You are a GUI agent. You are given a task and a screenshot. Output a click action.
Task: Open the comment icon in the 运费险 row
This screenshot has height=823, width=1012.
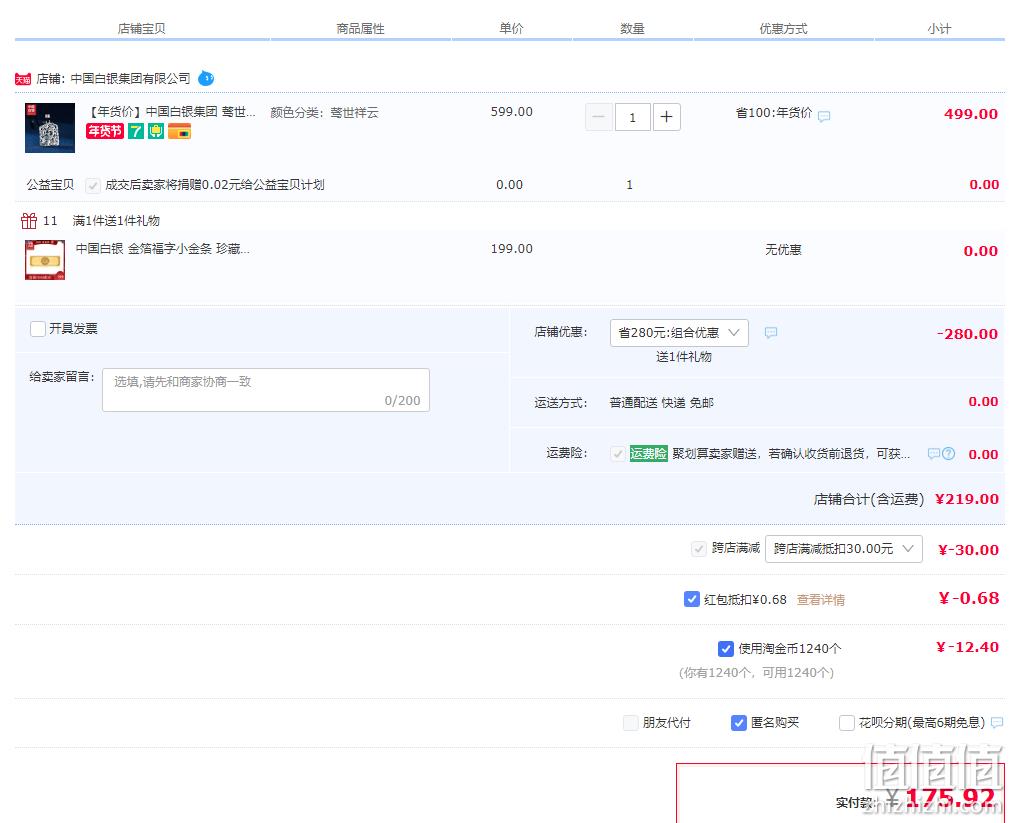point(933,454)
